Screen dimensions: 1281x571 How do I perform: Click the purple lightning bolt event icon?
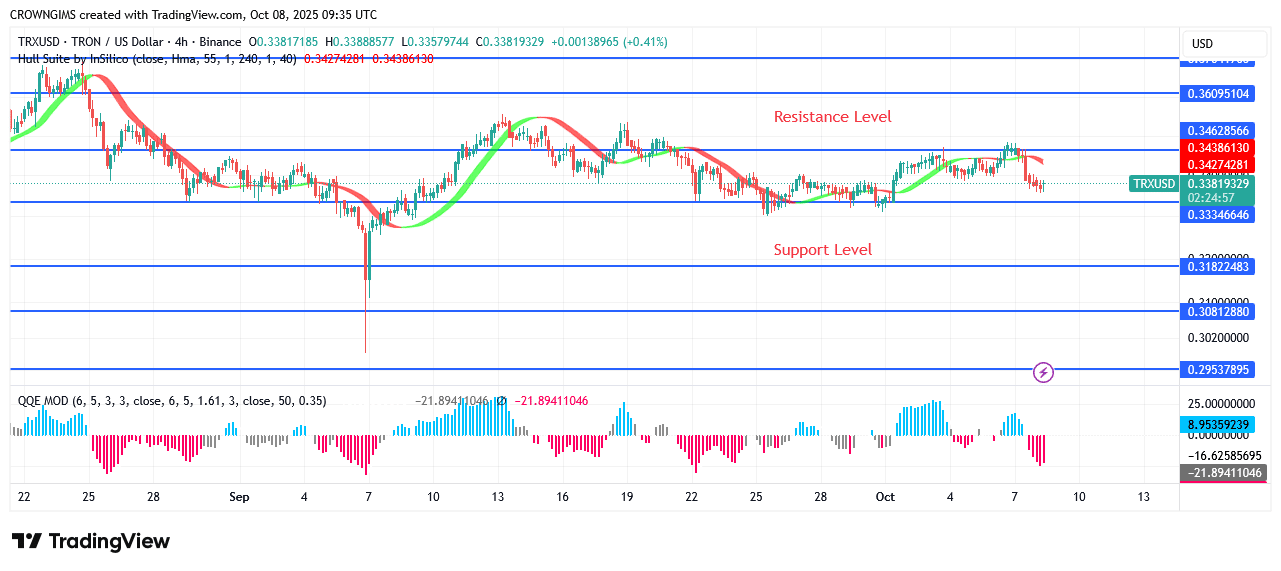click(x=1043, y=373)
